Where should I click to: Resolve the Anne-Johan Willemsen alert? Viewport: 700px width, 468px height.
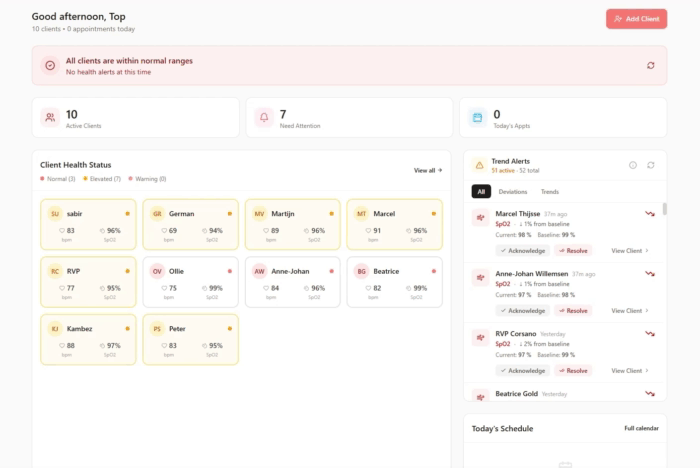pyautogui.click(x=574, y=311)
